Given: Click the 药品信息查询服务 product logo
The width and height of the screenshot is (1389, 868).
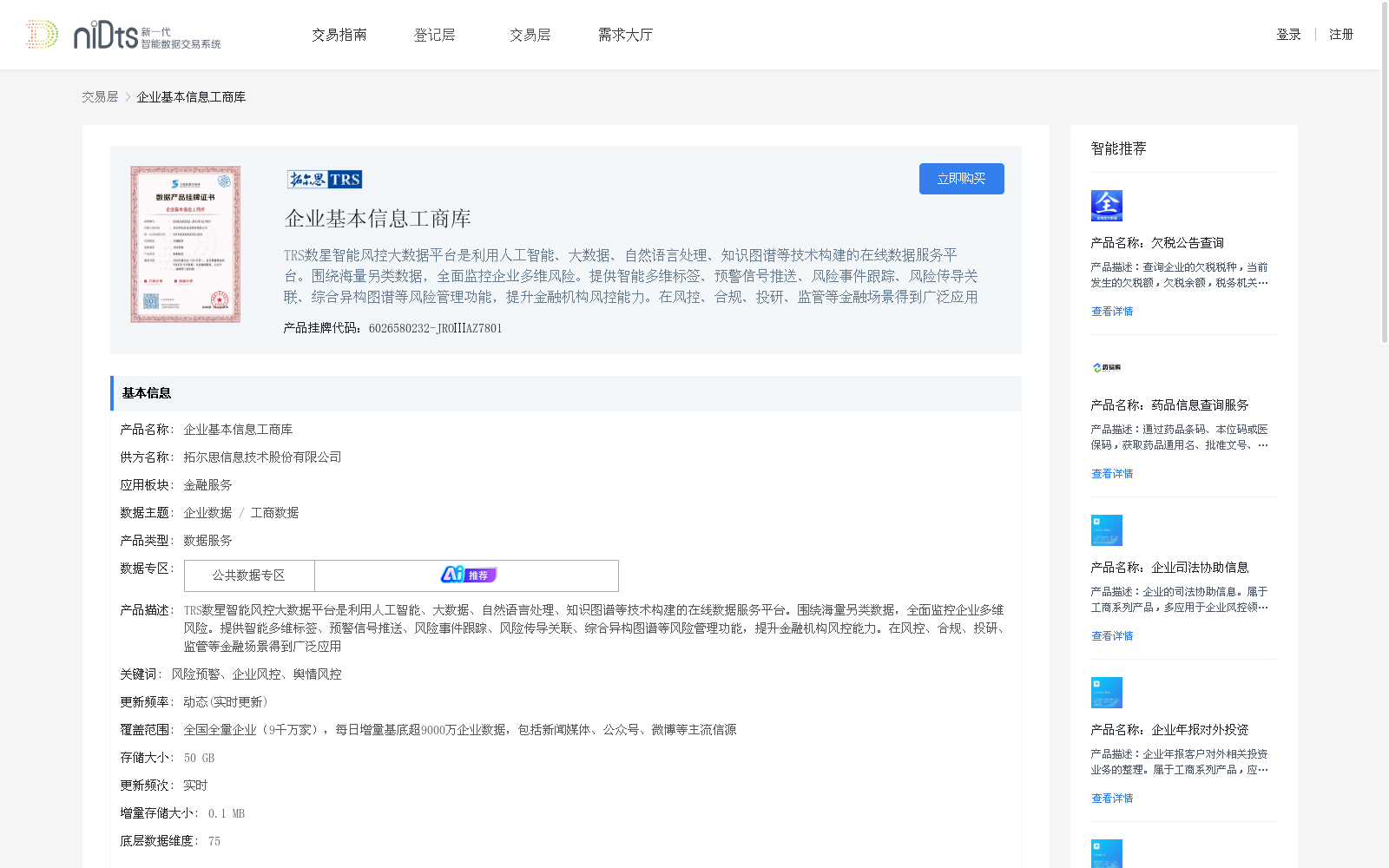Looking at the screenshot, I should pyautogui.click(x=1107, y=368).
